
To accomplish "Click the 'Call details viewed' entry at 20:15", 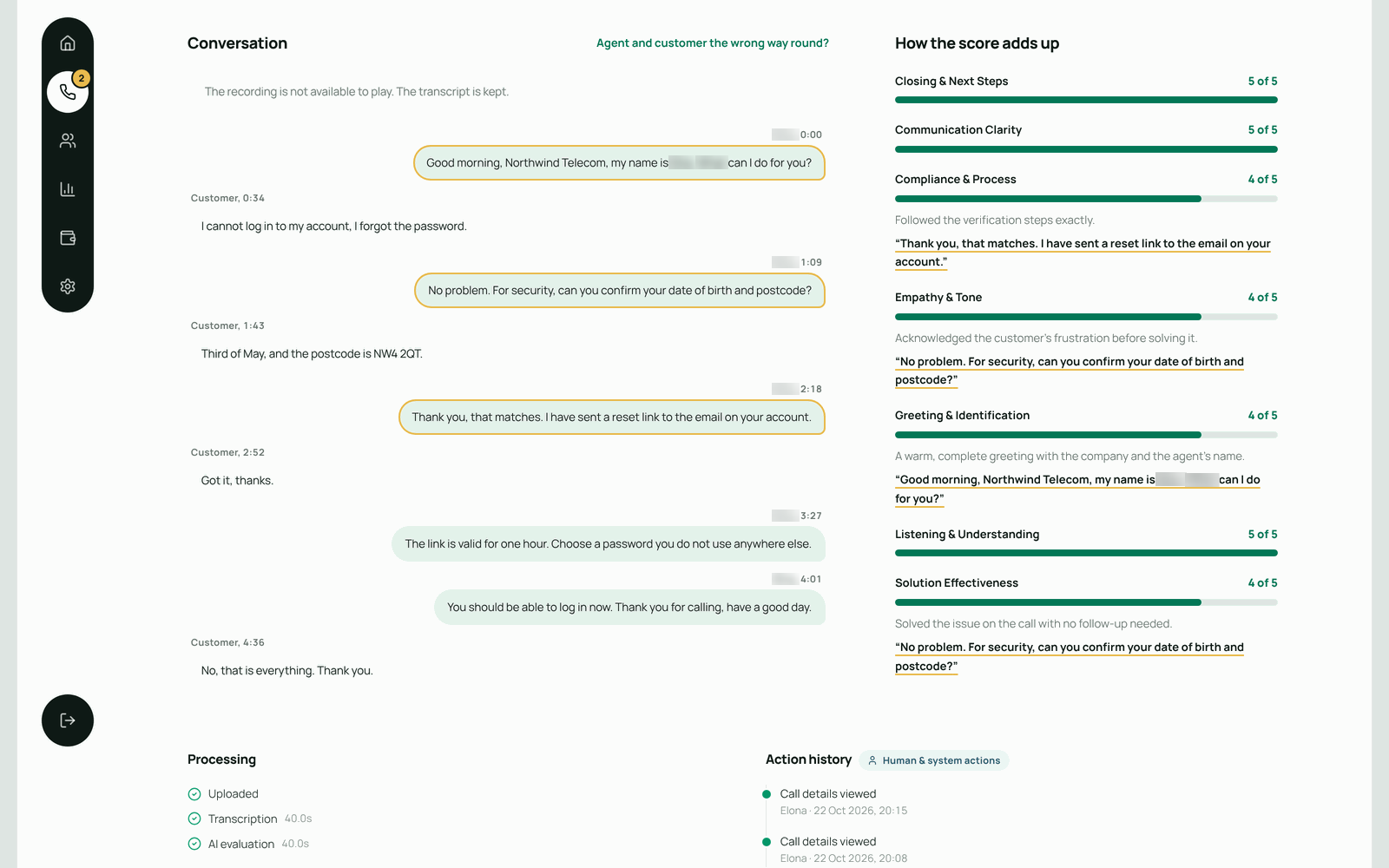I will pyautogui.click(x=844, y=802).
